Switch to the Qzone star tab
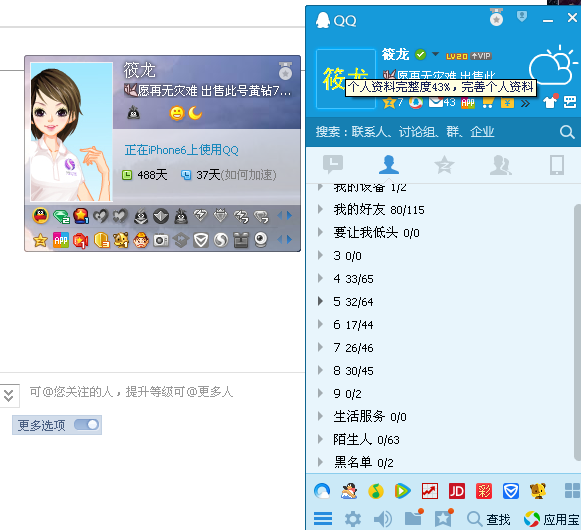Image resolution: width=581 pixels, height=530 pixels. pos(444,165)
